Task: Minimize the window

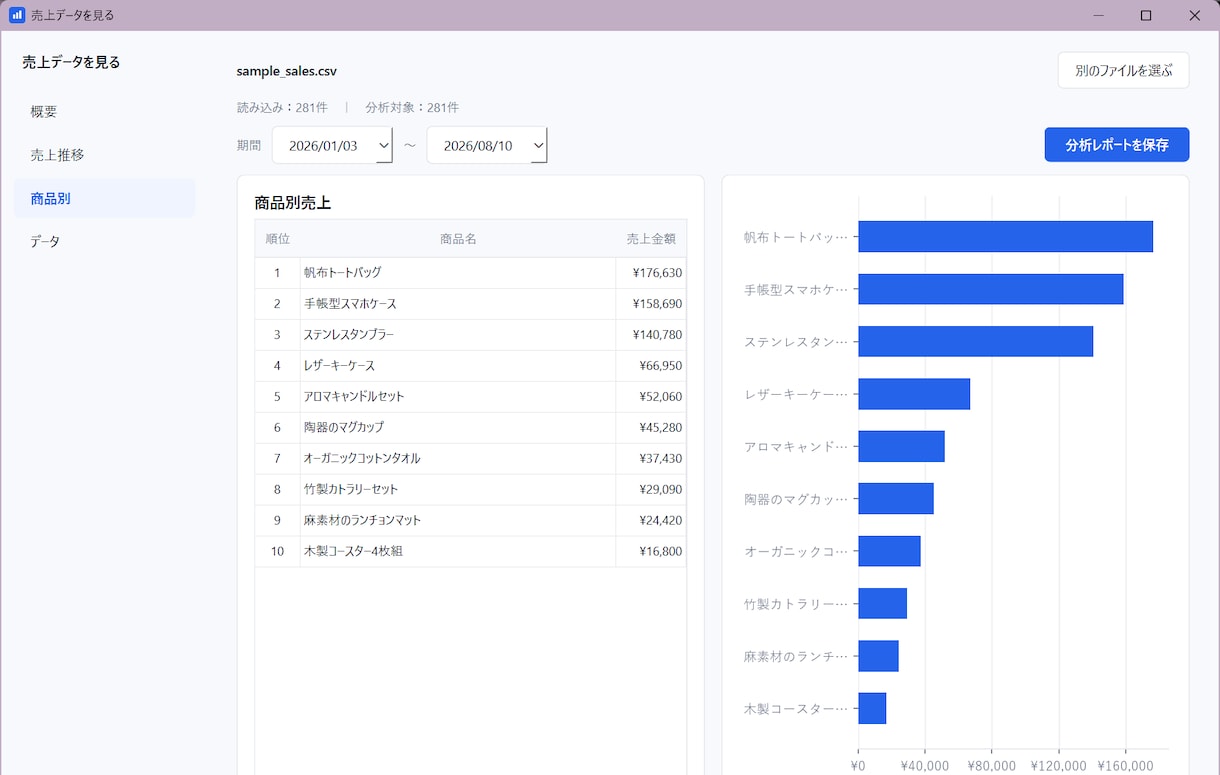Action: click(1099, 15)
